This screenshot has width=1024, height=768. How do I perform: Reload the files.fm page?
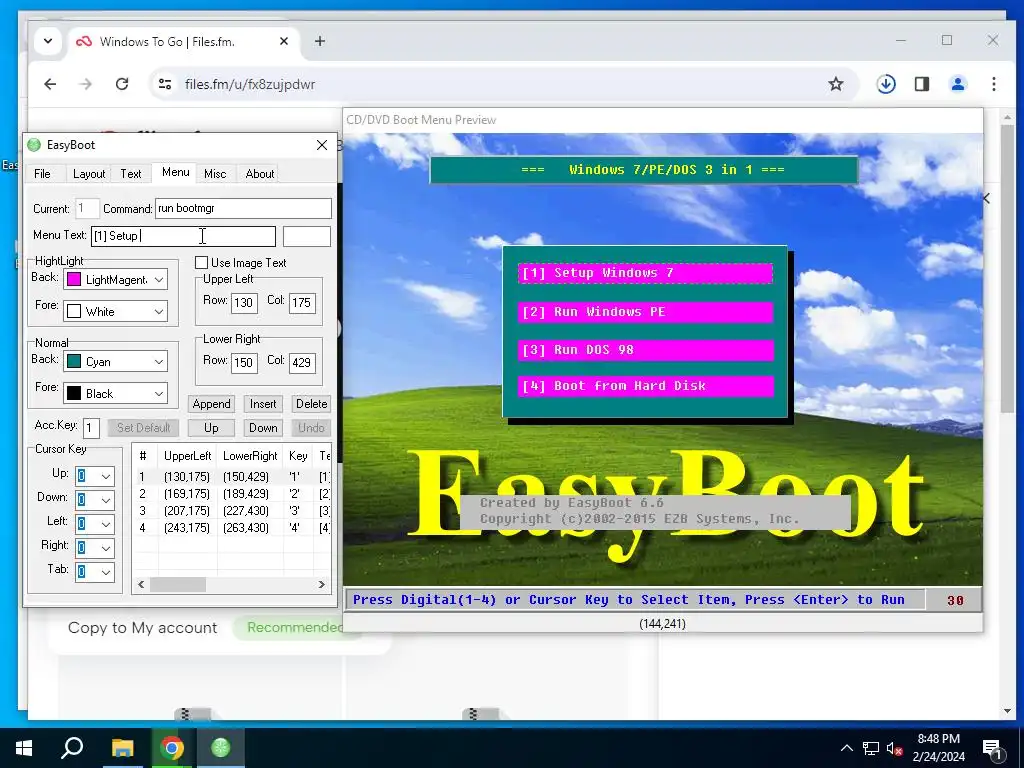[121, 84]
